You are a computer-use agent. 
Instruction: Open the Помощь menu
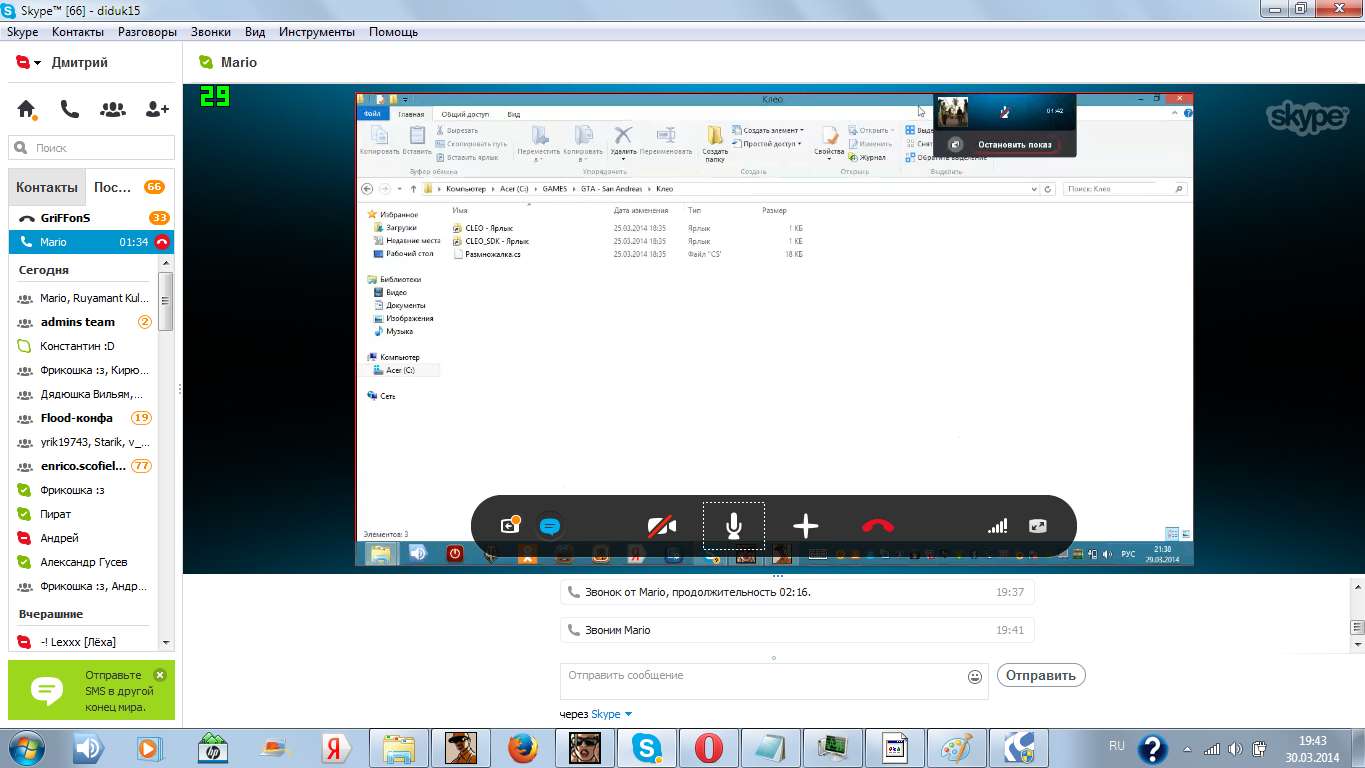pyautogui.click(x=393, y=32)
